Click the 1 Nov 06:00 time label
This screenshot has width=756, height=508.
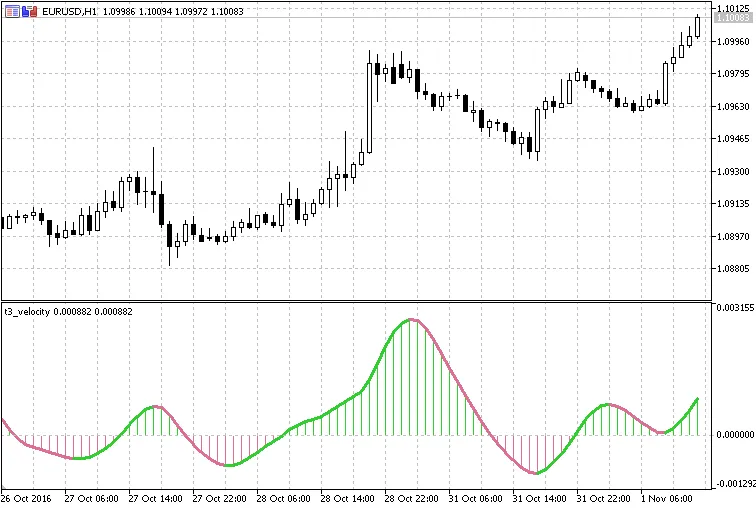click(668, 498)
